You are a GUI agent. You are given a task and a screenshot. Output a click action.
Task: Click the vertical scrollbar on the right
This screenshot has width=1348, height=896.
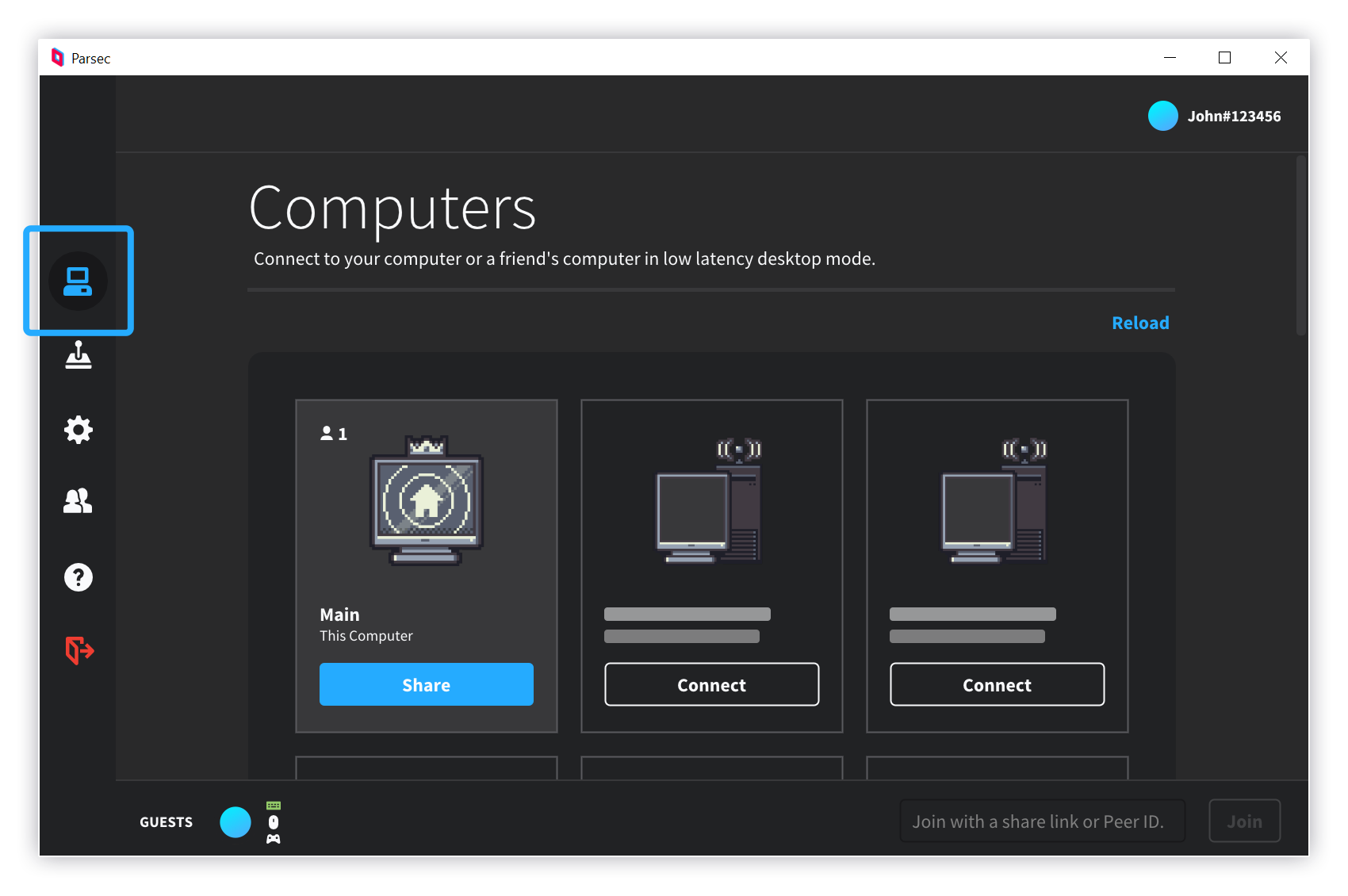[x=1300, y=246]
